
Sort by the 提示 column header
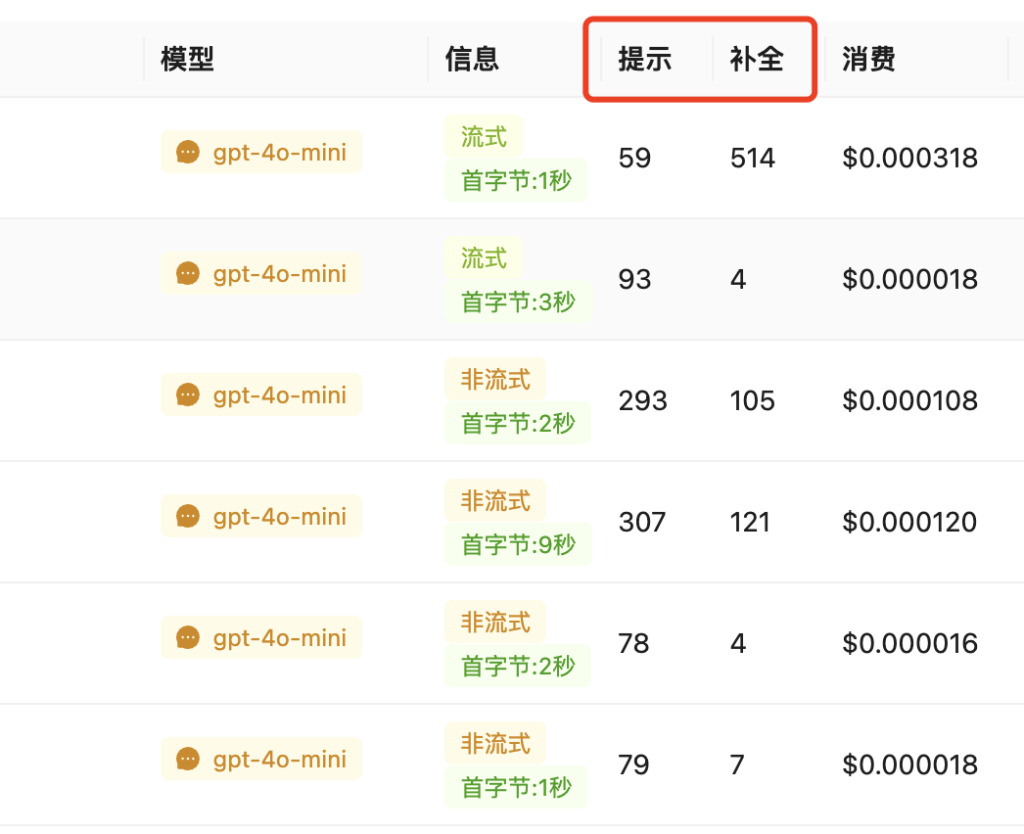click(x=645, y=59)
